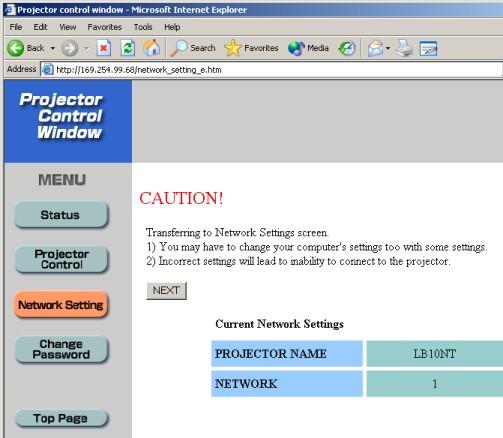
Task: Click the page icon in address bar
Action: tap(48, 69)
